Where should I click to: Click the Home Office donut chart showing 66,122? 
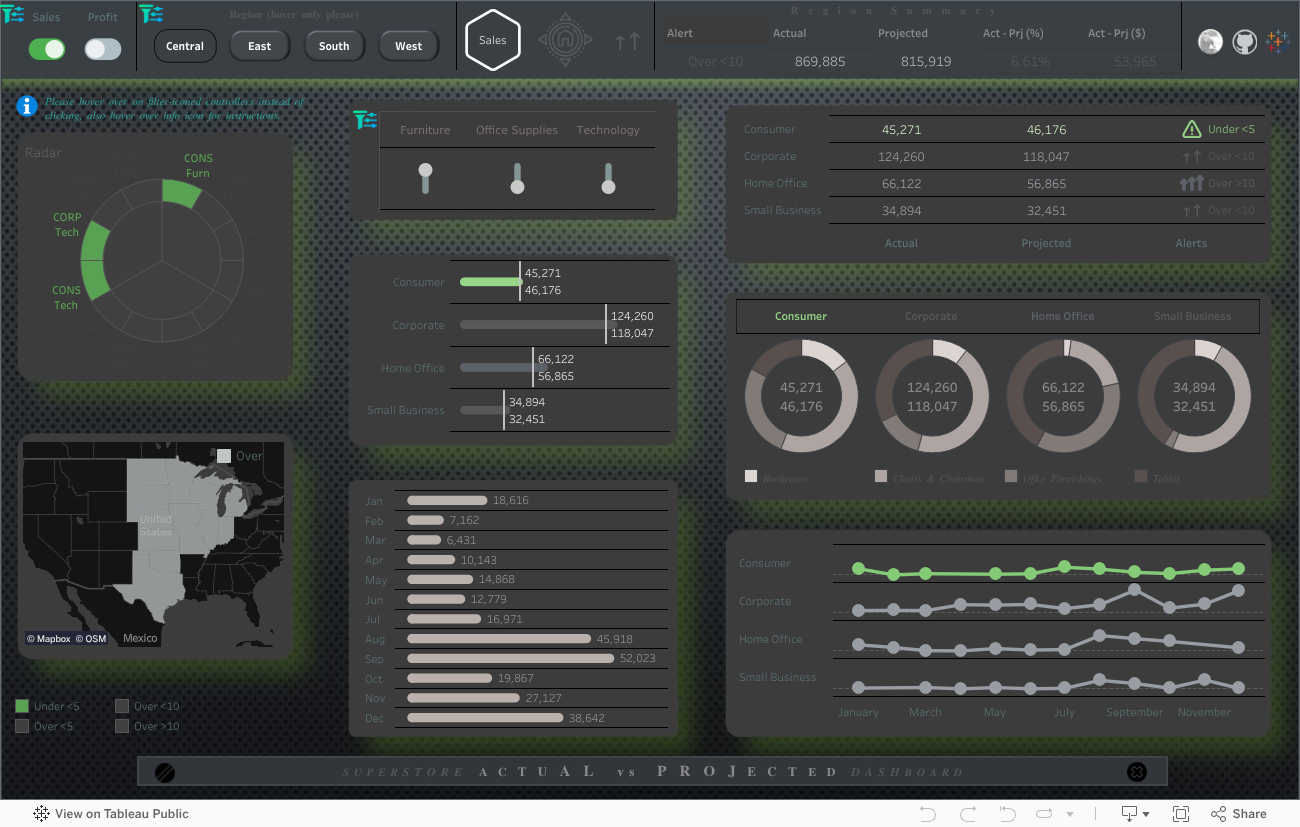[x=1063, y=396]
